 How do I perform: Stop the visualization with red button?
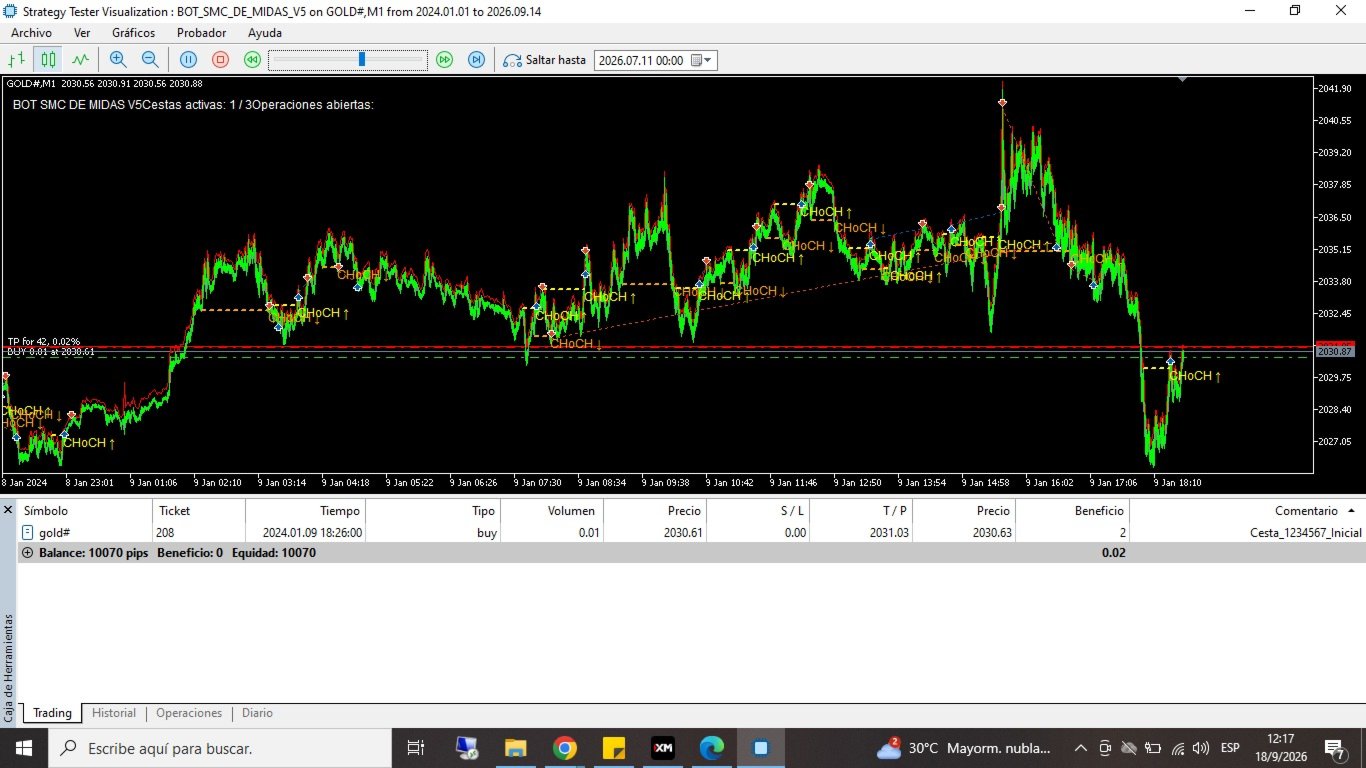(220, 60)
